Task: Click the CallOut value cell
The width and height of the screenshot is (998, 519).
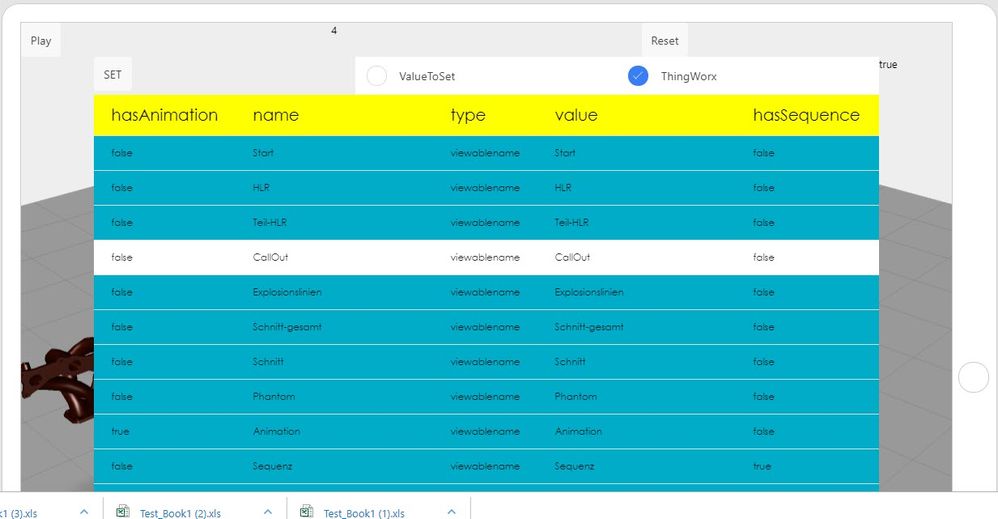Action: [572, 257]
